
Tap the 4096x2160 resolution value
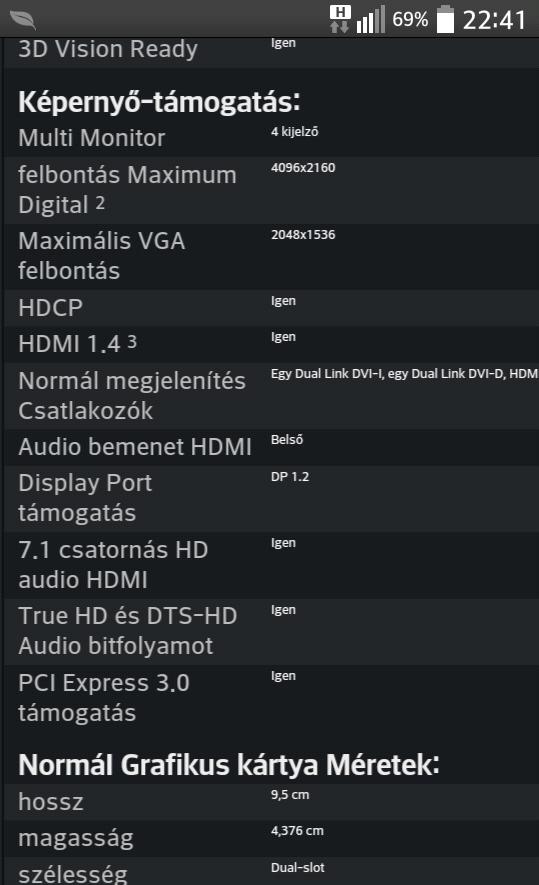tap(303, 168)
